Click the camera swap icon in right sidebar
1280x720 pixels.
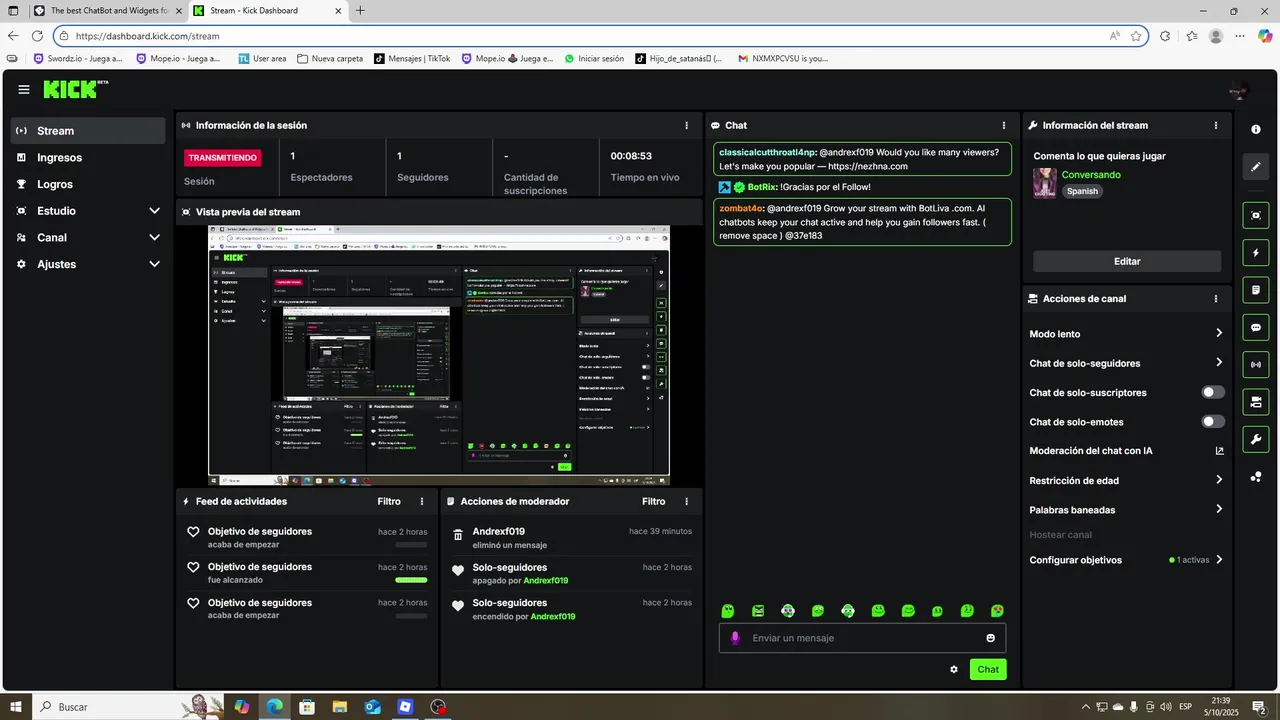coord(1256,402)
